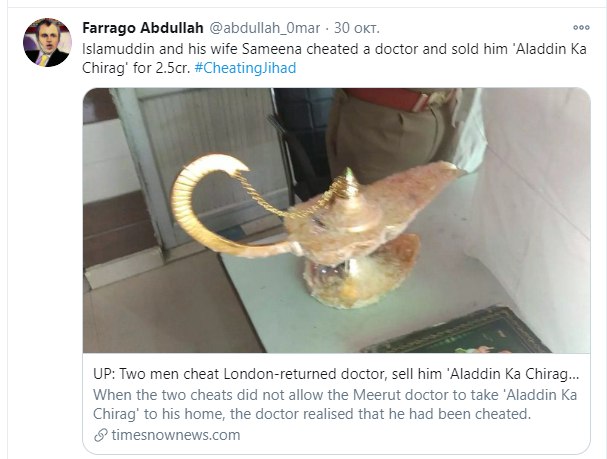Open the #CheatingJihad hashtag

pyautogui.click(x=245, y=68)
